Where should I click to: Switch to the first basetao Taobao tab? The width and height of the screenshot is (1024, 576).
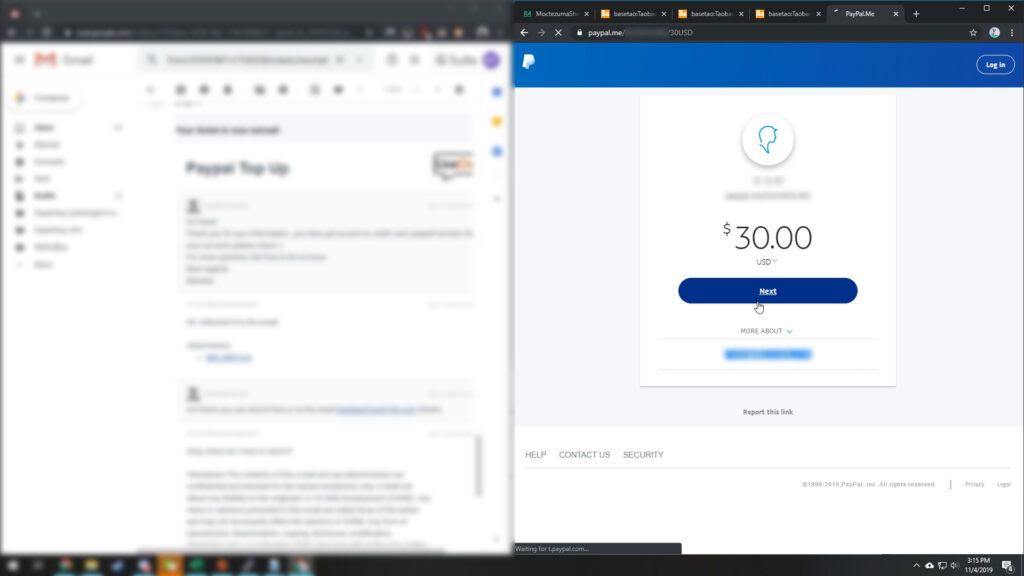(633, 14)
